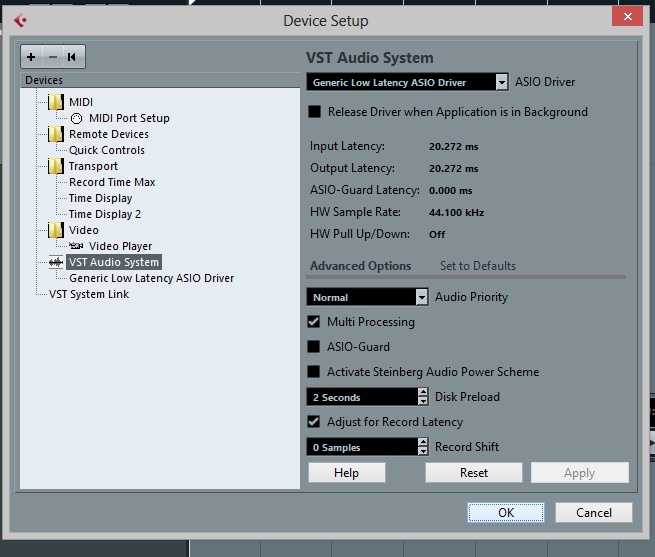Enable Release Driver when in Background
The image size is (655, 557).
click(x=315, y=112)
